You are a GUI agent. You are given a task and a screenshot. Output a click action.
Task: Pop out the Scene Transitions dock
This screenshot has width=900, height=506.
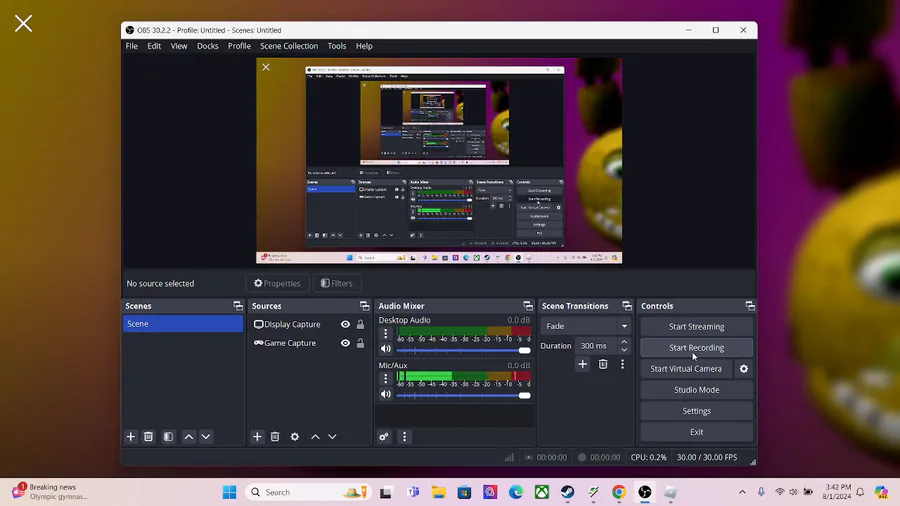point(627,306)
